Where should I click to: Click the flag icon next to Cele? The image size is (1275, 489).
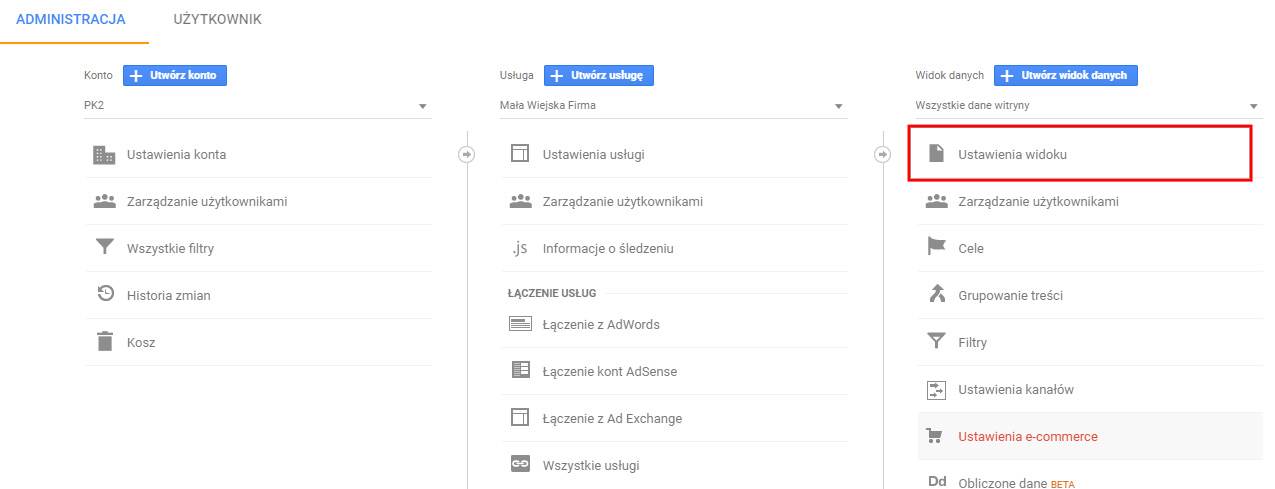[x=936, y=248]
